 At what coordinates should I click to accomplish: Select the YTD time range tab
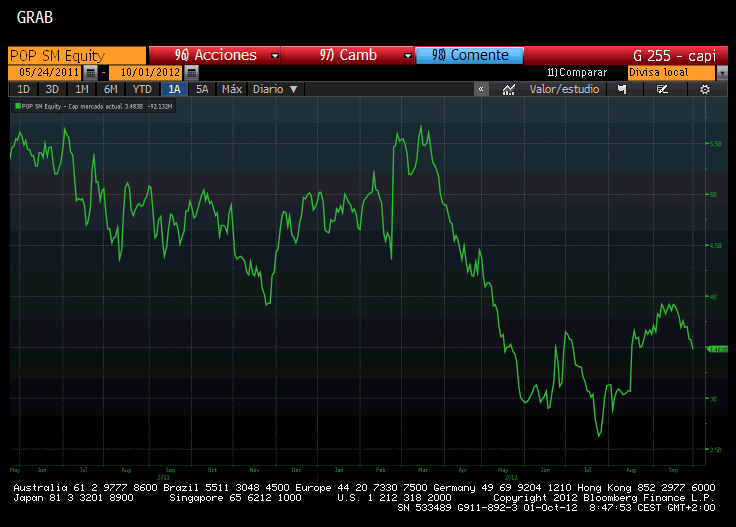click(142, 89)
